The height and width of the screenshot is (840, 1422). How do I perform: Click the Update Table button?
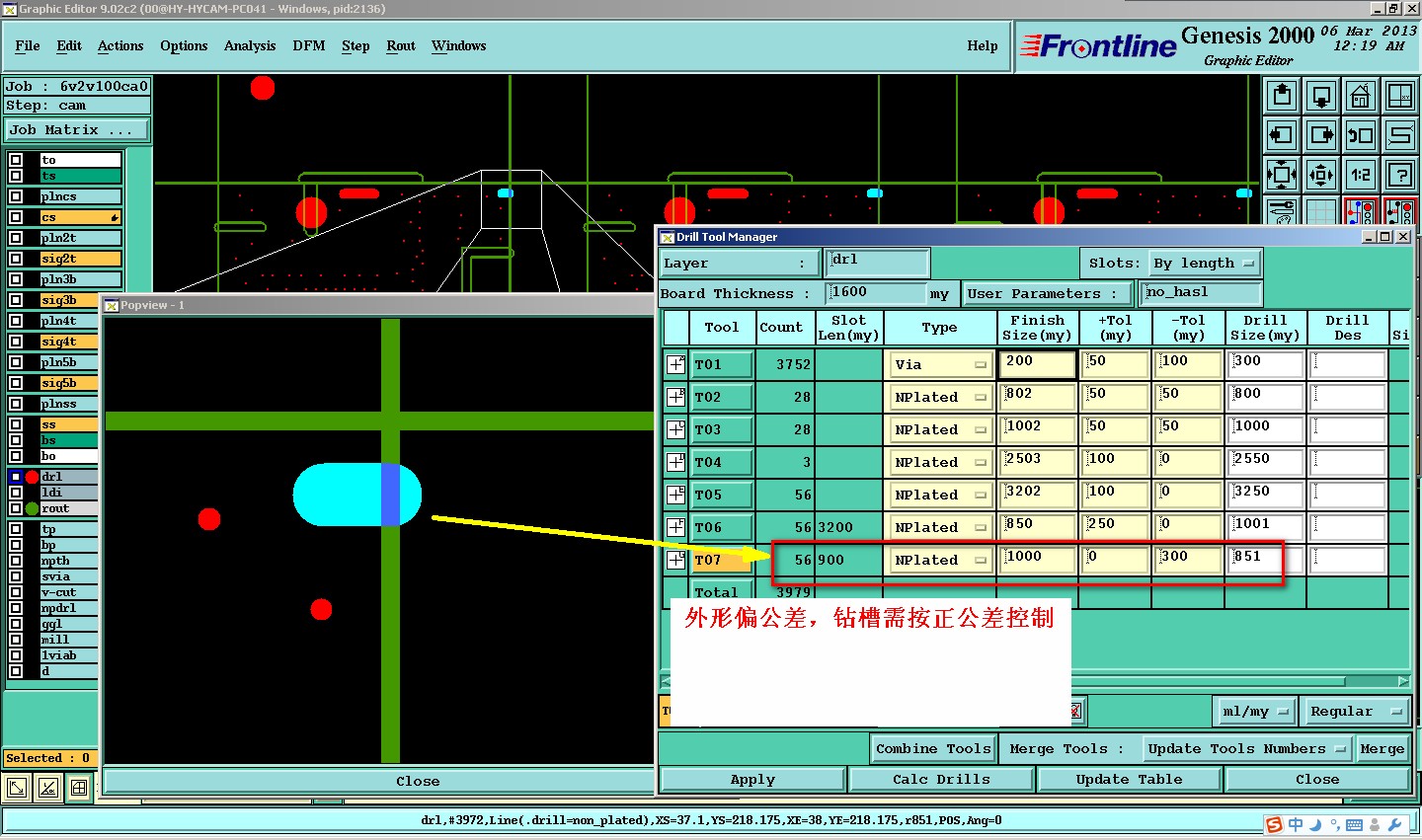tap(1129, 779)
